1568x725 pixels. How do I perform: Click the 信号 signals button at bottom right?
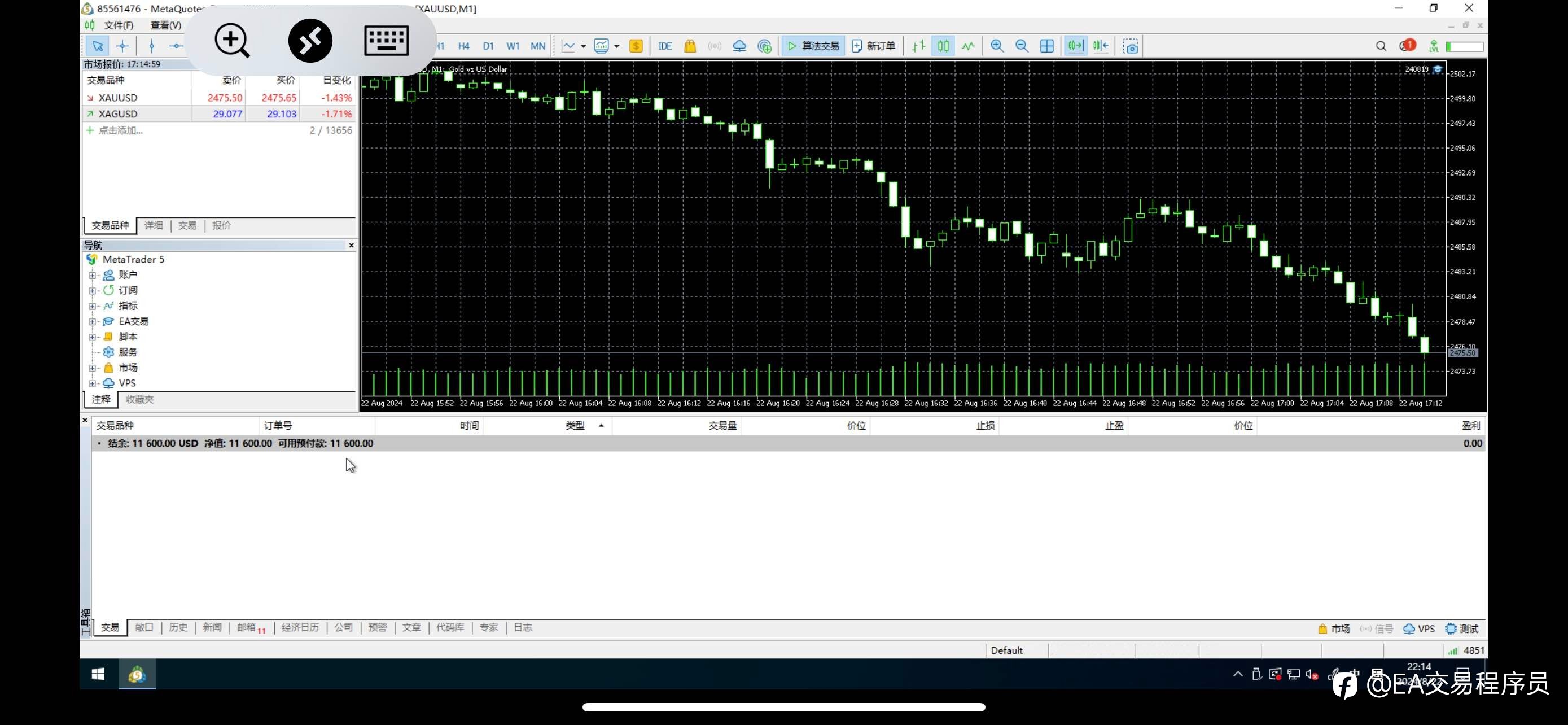pyautogui.click(x=1376, y=629)
